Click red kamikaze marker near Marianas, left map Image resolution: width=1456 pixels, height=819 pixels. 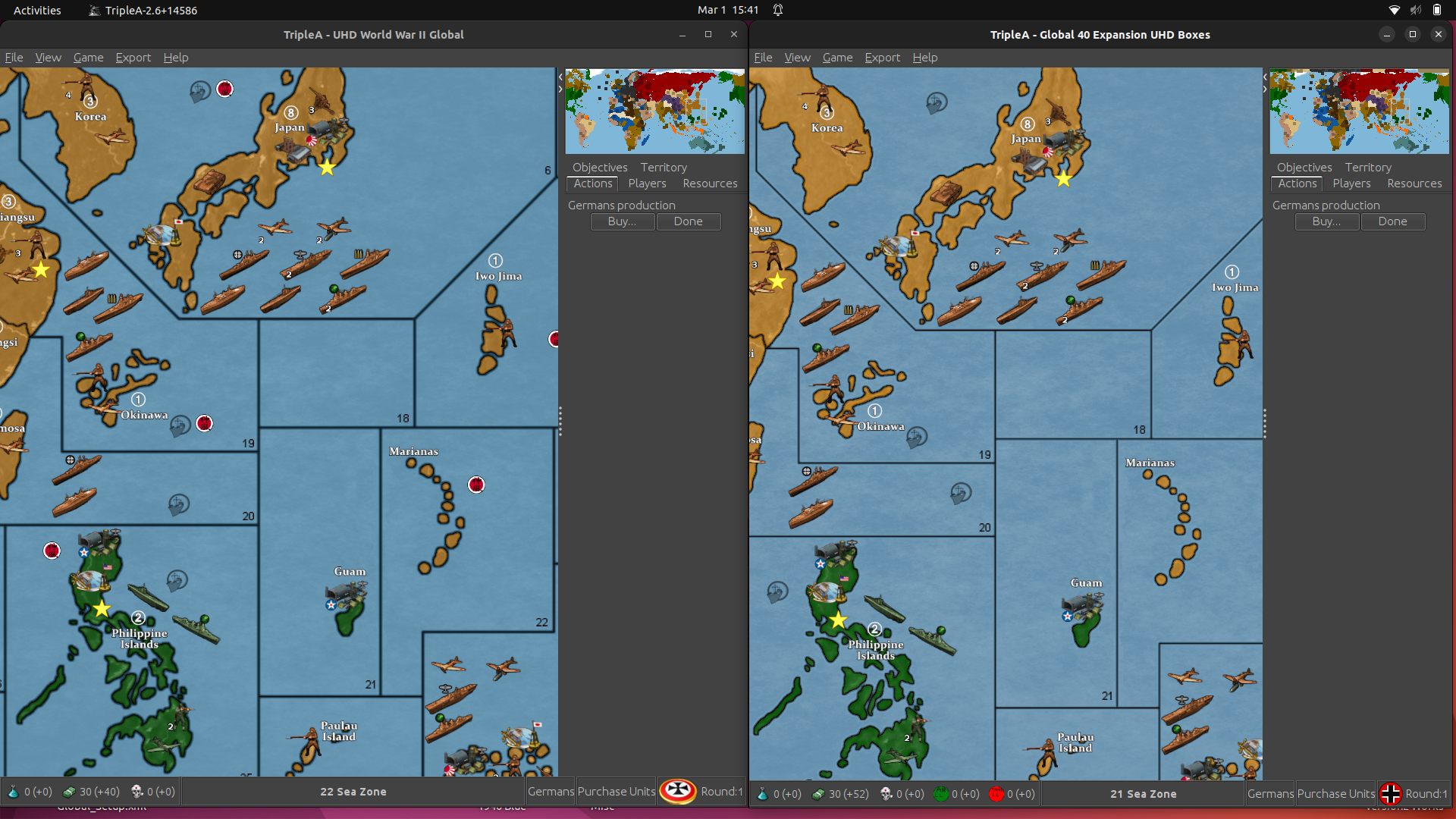[476, 485]
